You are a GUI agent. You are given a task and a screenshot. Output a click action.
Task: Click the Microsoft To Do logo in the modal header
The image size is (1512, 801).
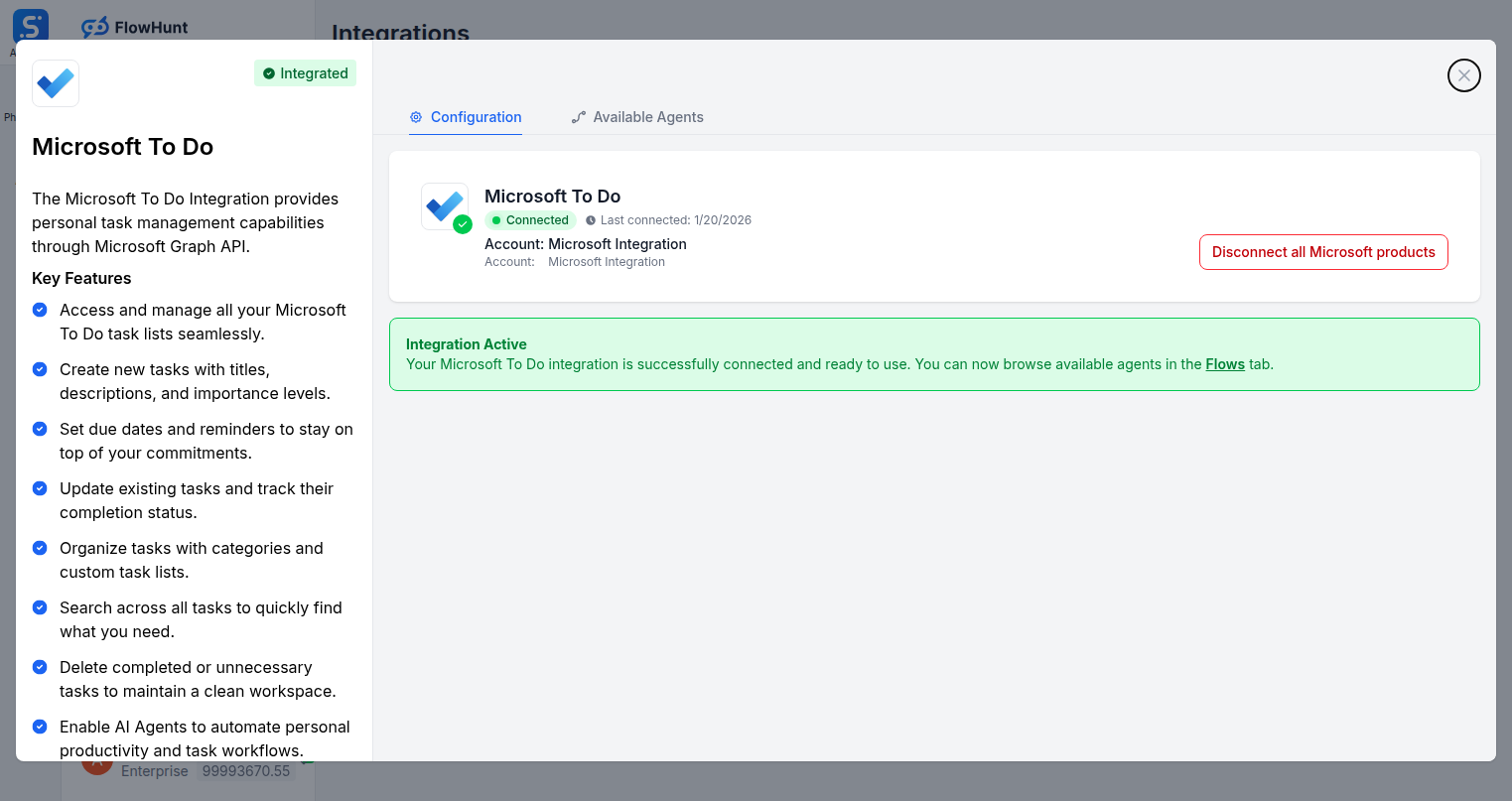coord(55,83)
